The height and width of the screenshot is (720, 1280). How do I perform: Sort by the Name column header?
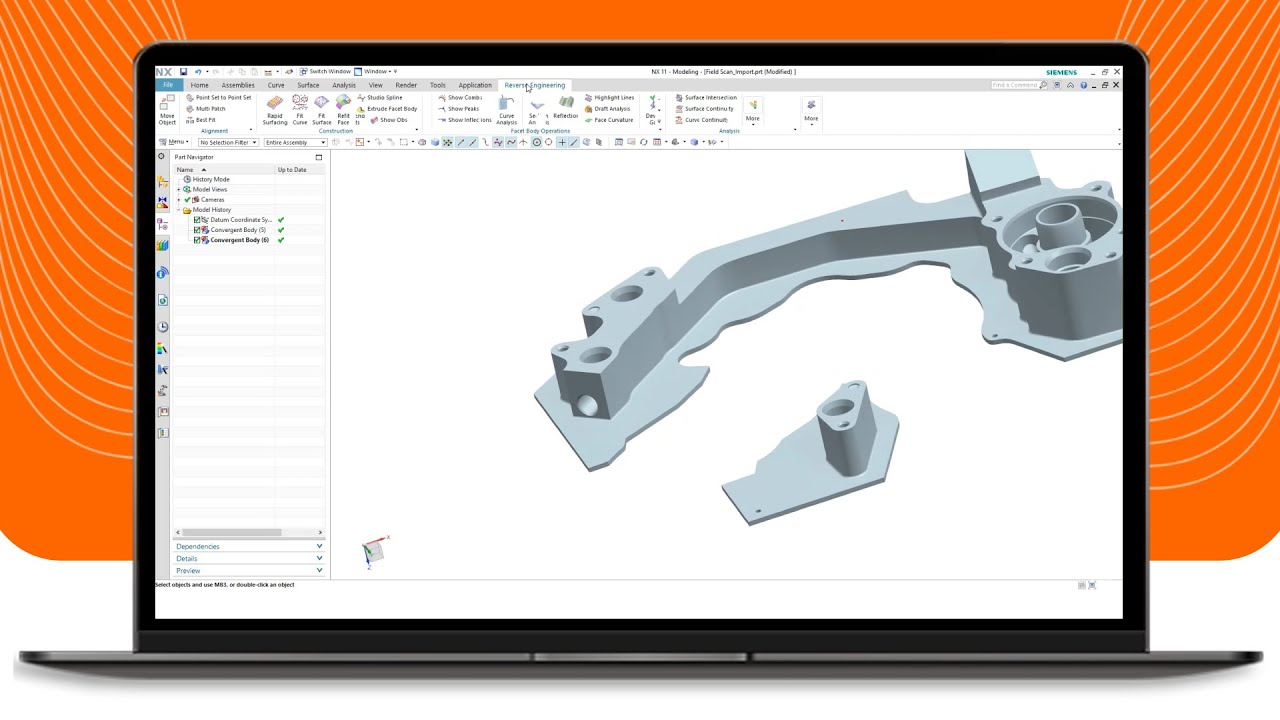click(x=225, y=170)
